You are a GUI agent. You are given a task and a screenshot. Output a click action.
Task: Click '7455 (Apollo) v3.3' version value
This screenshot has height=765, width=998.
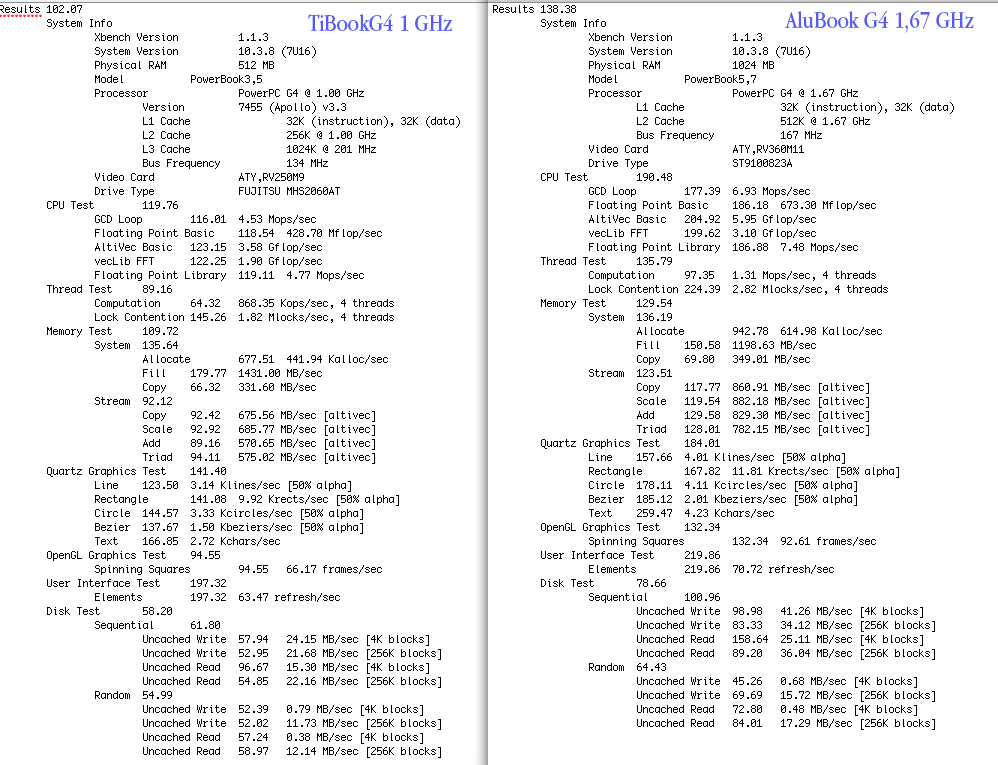[292, 108]
